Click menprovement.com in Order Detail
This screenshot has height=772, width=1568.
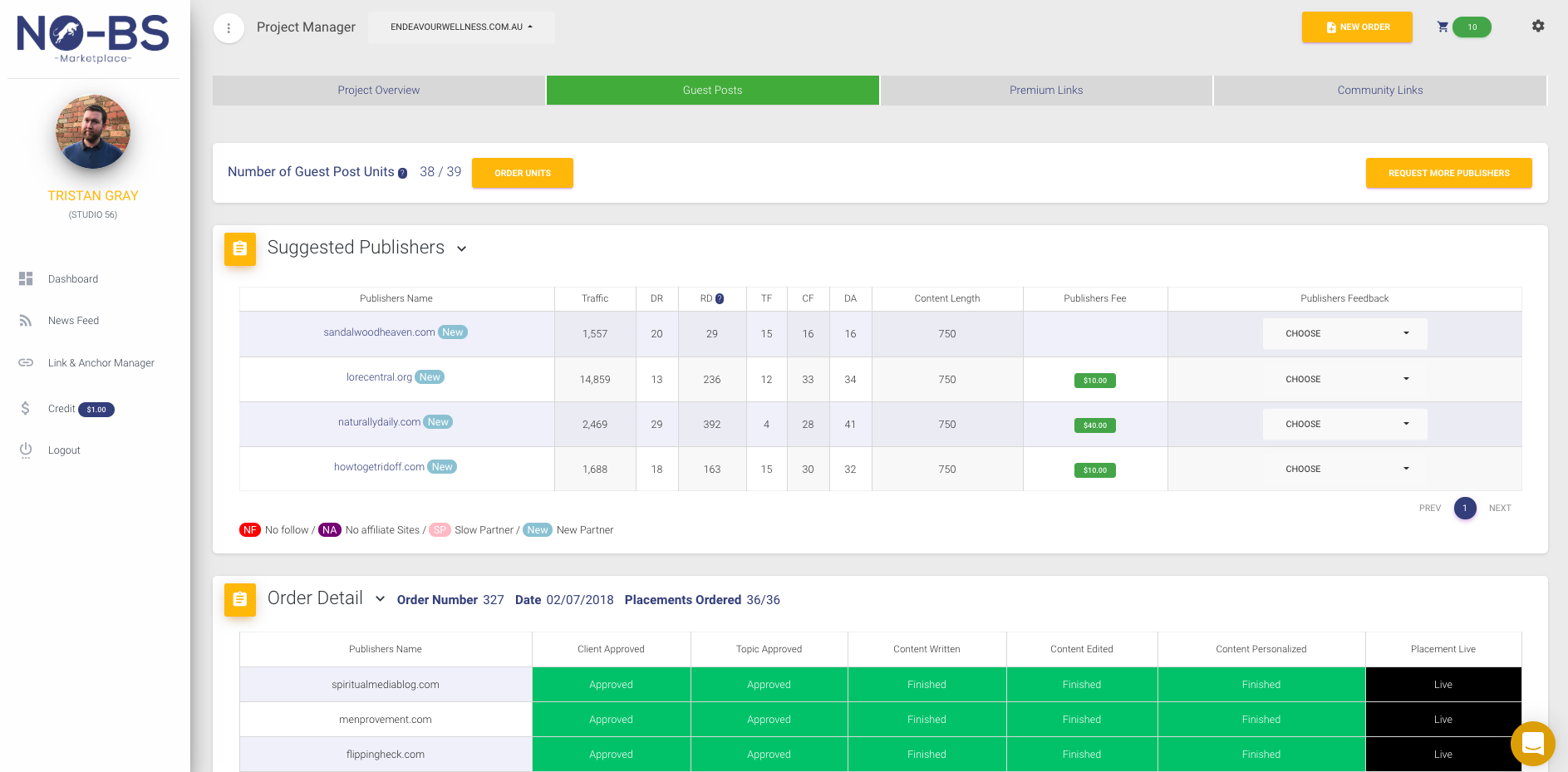[x=386, y=720]
